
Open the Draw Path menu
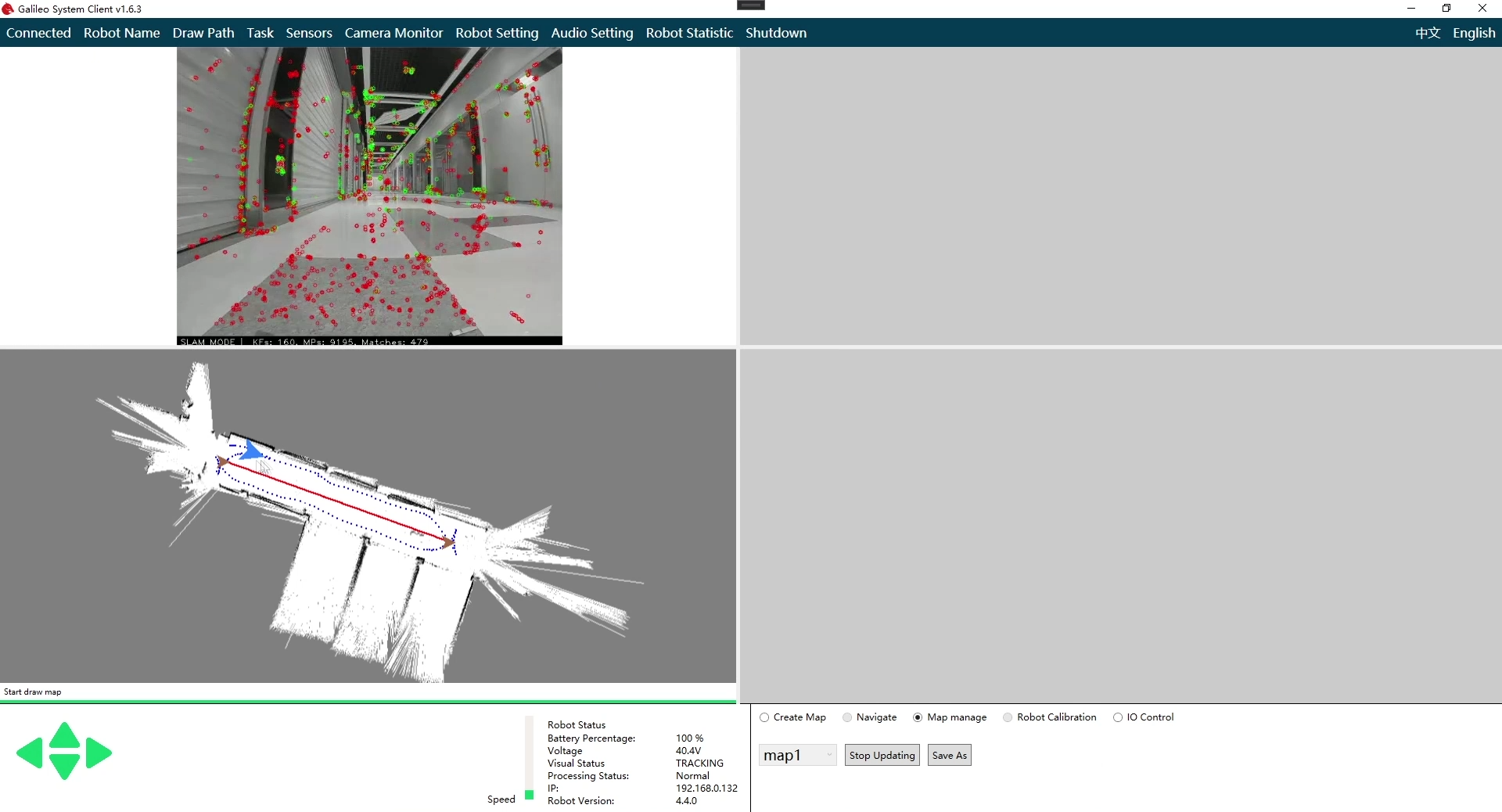(203, 33)
